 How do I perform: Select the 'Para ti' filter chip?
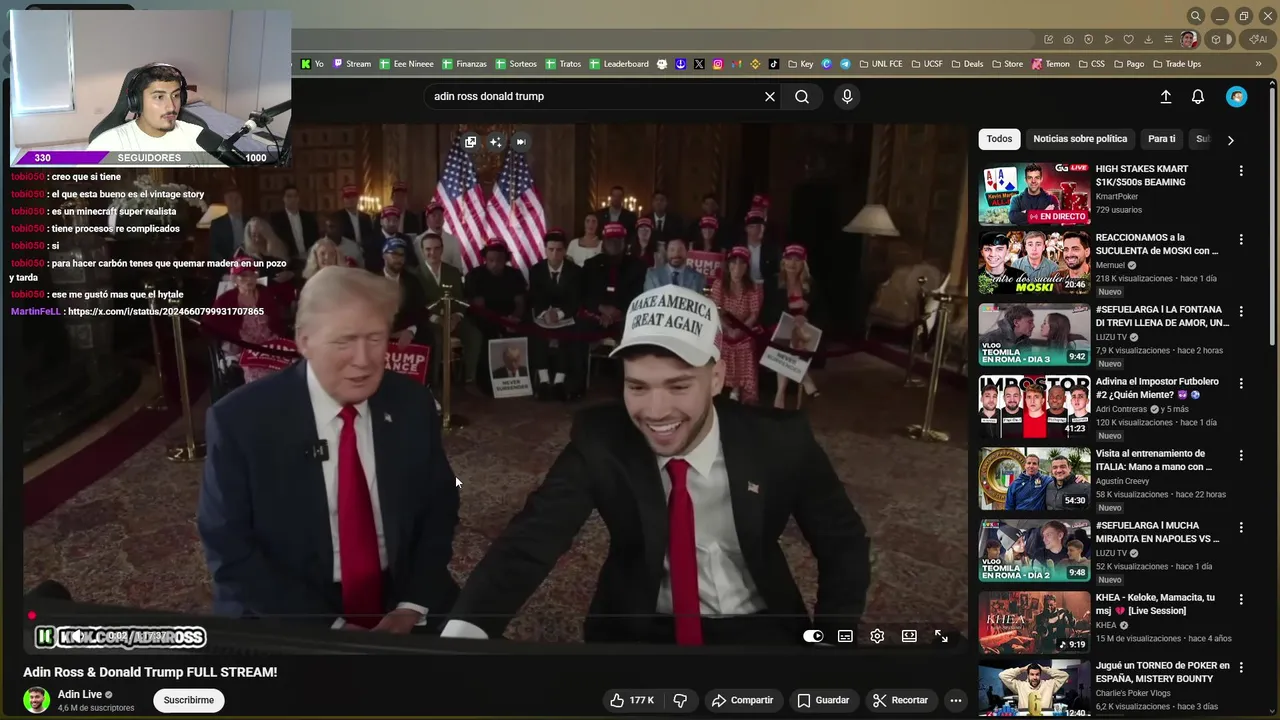(x=1161, y=139)
